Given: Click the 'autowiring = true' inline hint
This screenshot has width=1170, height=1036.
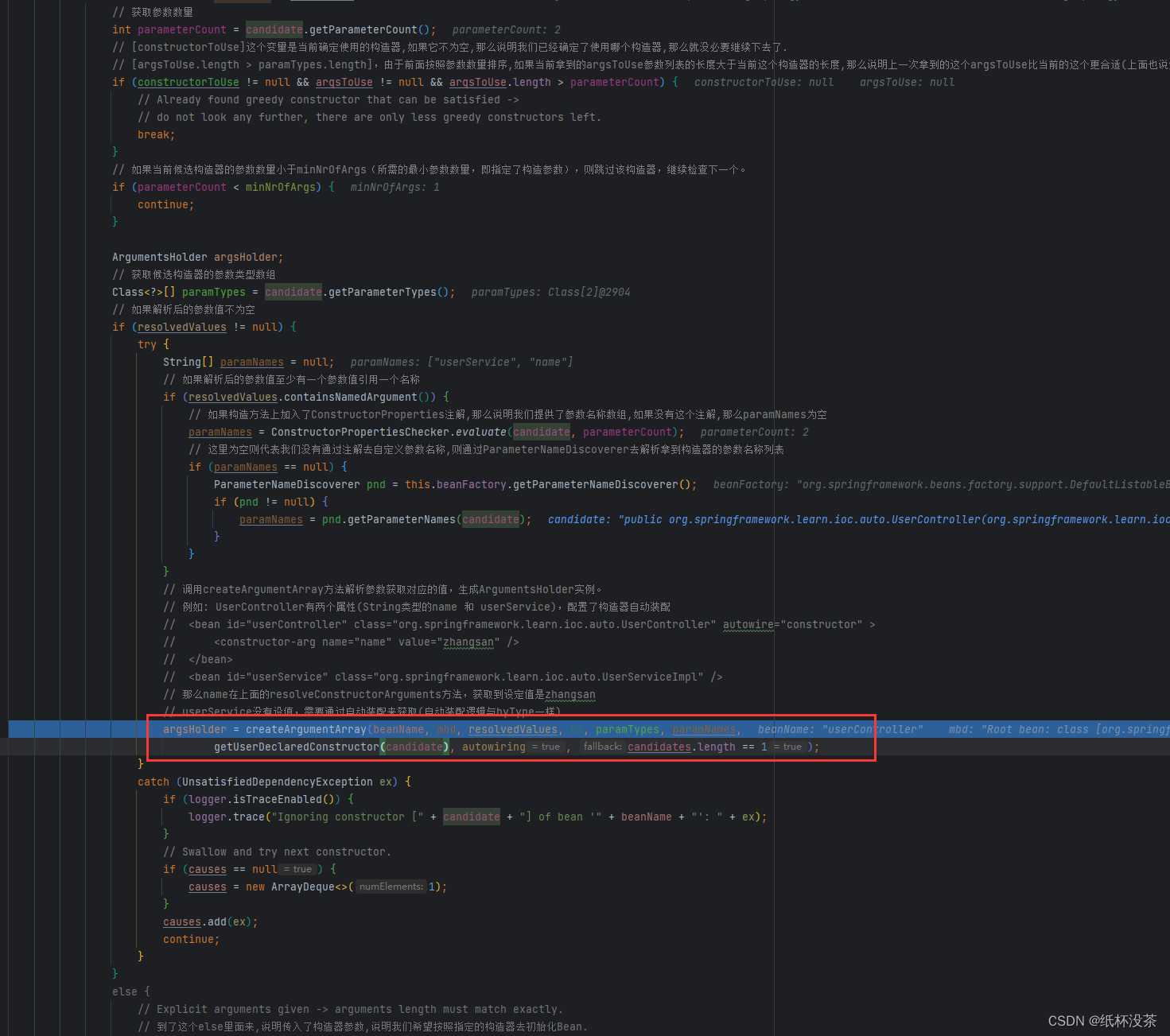Looking at the screenshot, I should tap(512, 747).
